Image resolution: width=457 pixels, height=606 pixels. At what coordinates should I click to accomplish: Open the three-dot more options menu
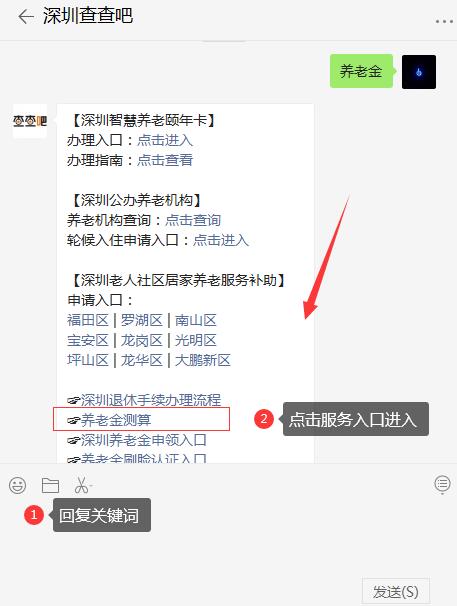point(444,22)
